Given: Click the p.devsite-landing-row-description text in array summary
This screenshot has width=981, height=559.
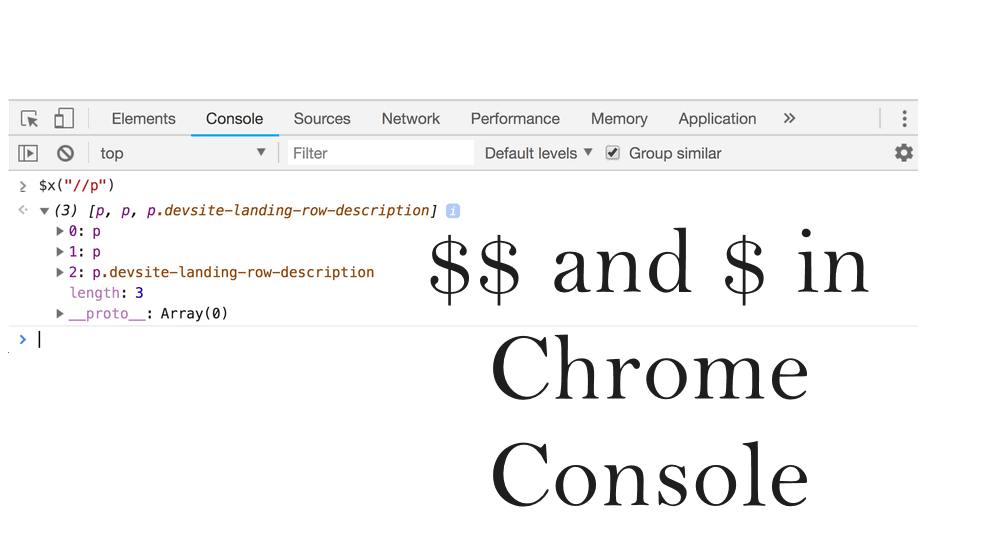Looking at the screenshot, I should (x=288, y=210).
